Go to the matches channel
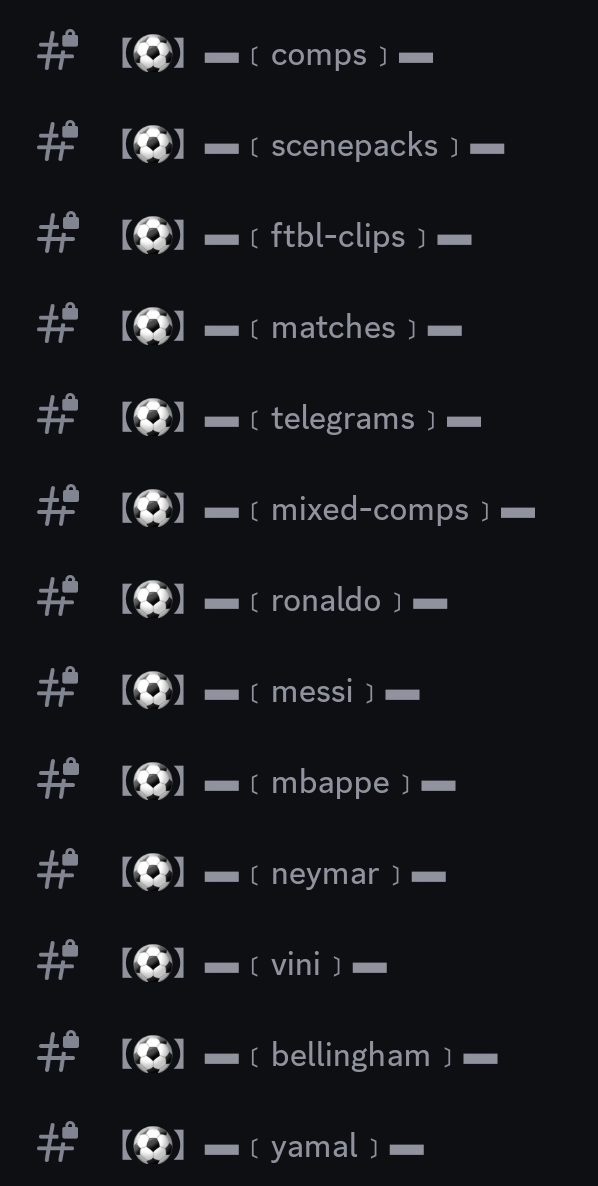The height and width of the screenshot is (1186, 598). [299, 328]
